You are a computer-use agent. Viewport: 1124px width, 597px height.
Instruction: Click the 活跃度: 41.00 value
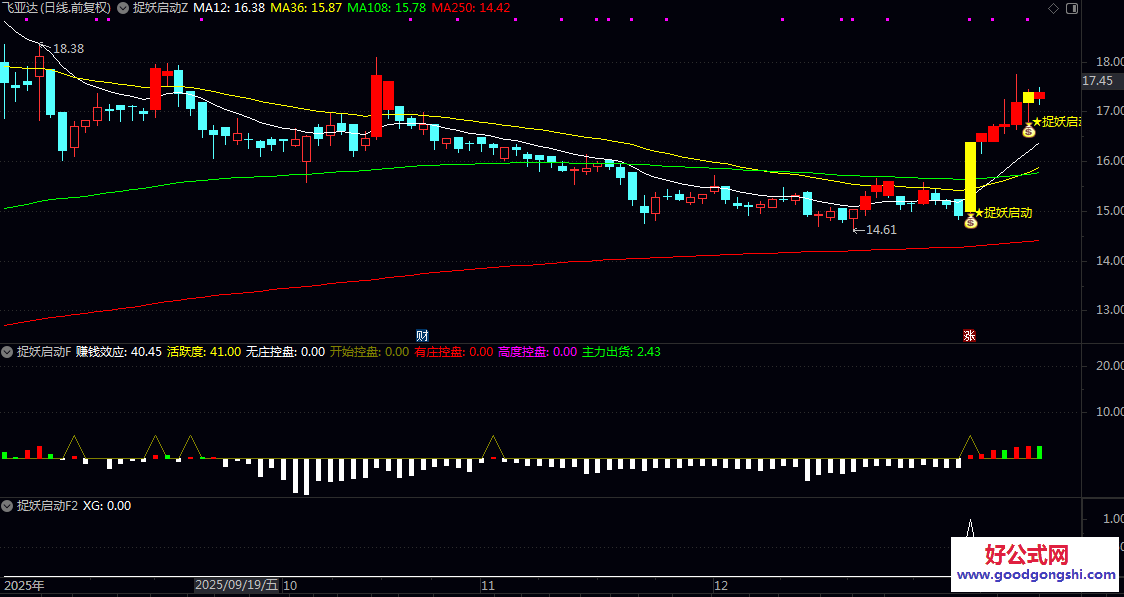pos(204,352)
